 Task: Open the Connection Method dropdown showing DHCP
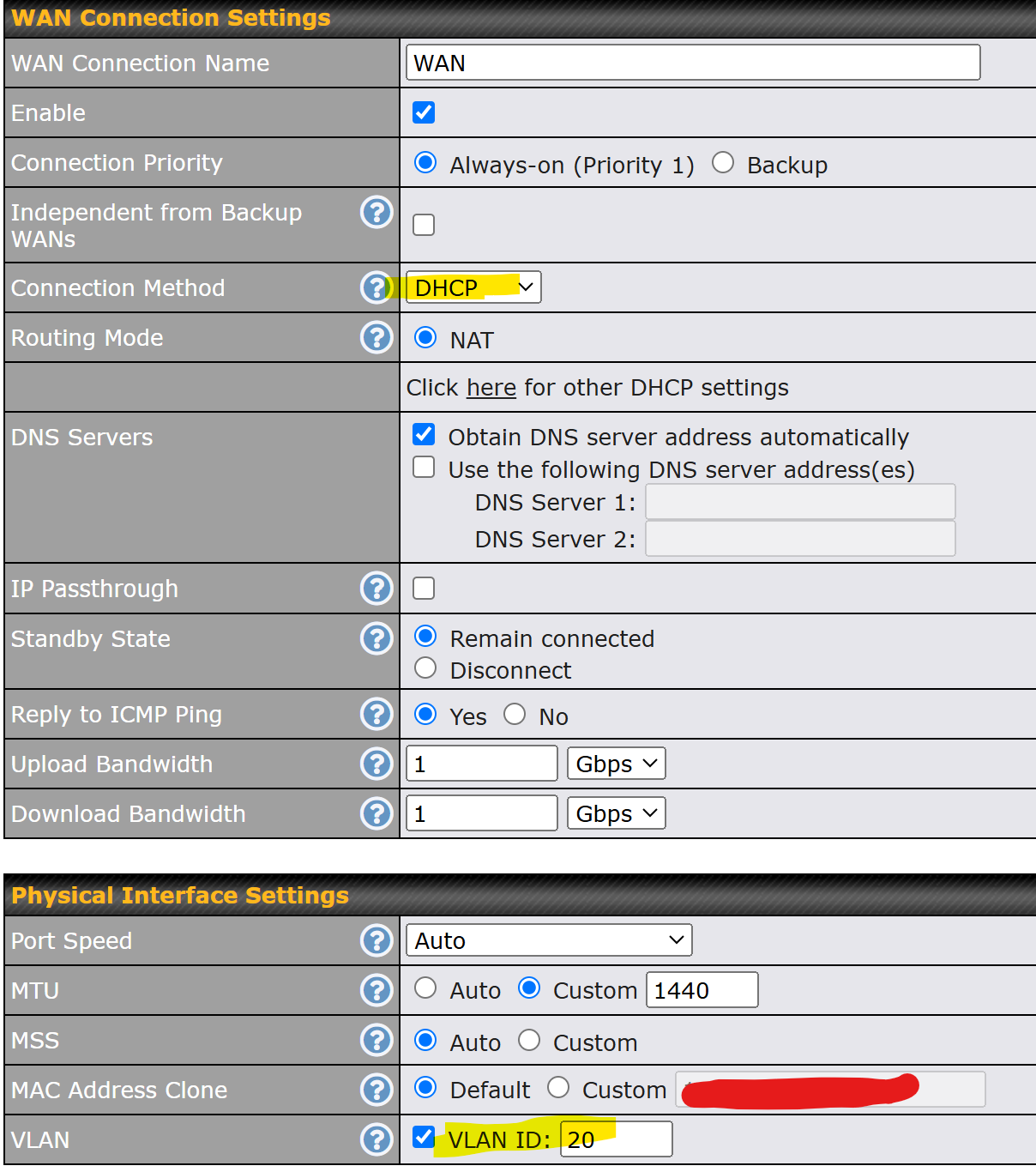(x=473, y=287)
